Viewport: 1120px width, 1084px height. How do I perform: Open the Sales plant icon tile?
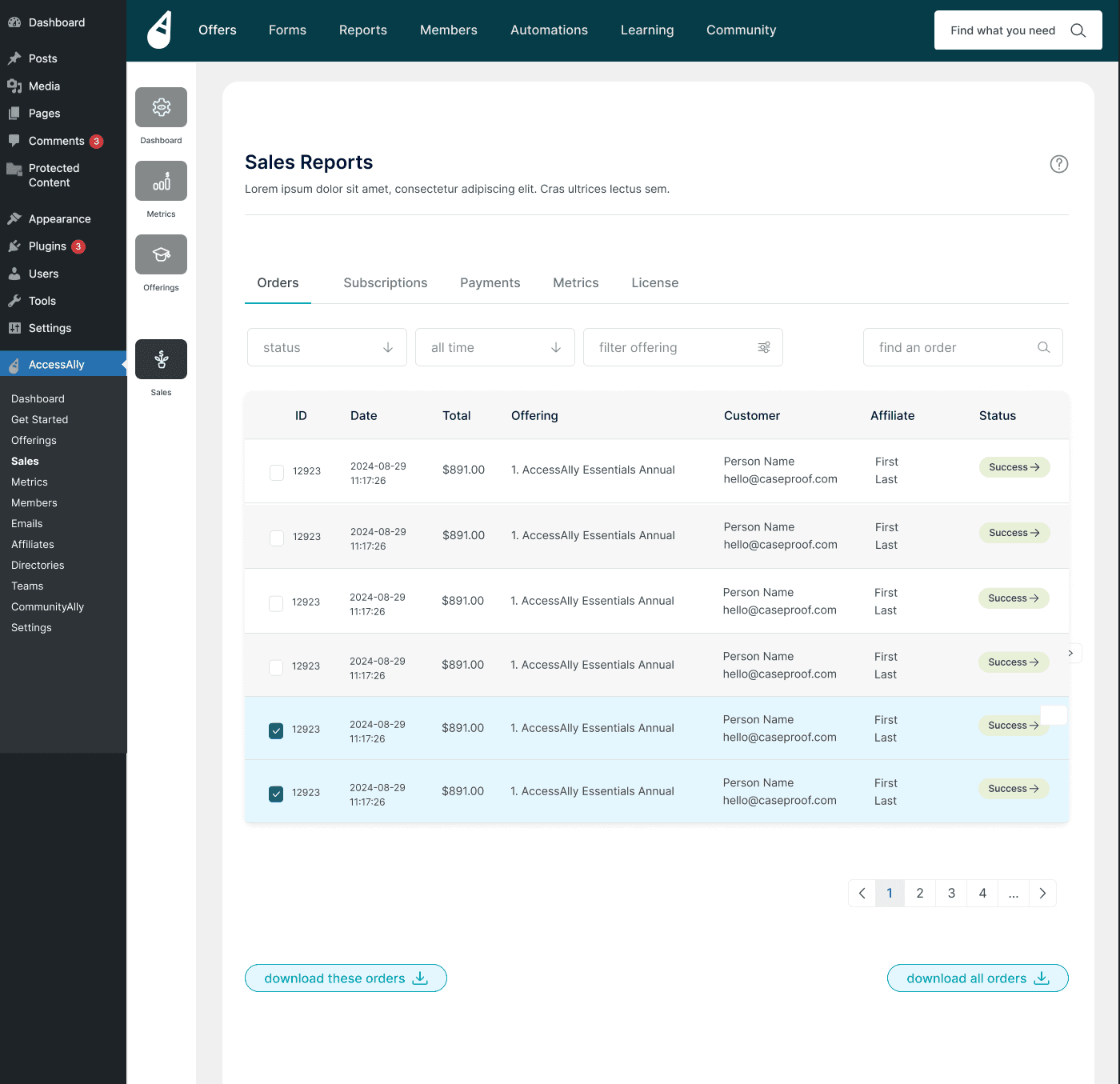coord(161,359)
